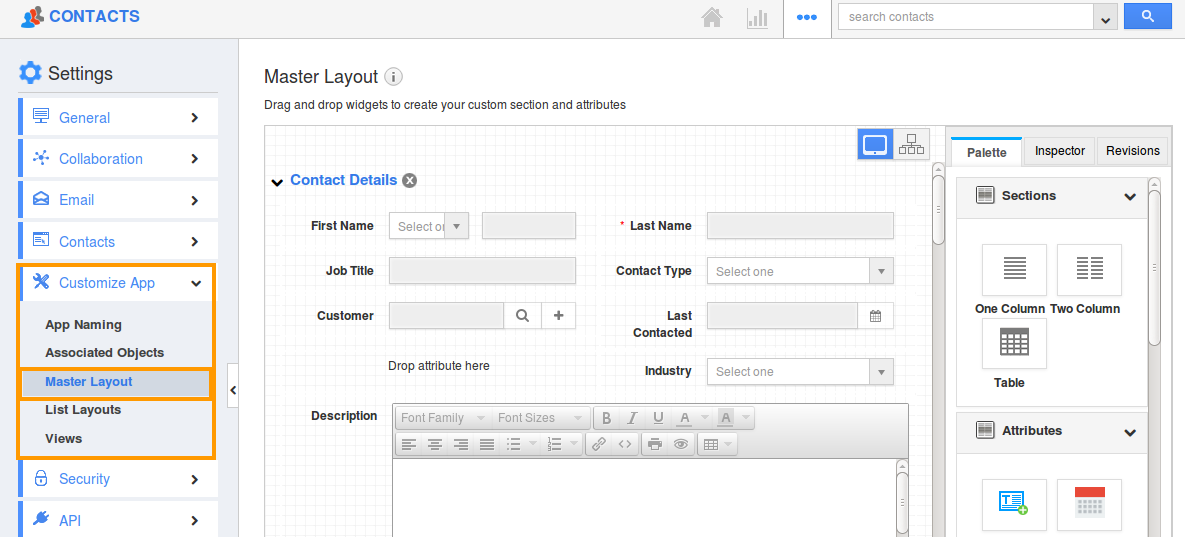
Task: Click the background color button
Action: coord(726,418)
